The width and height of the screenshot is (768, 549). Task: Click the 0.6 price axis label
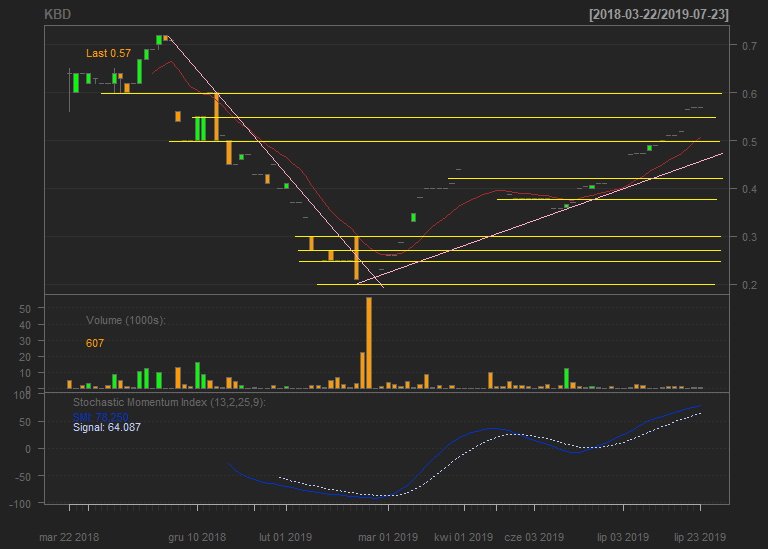[749, 94]
